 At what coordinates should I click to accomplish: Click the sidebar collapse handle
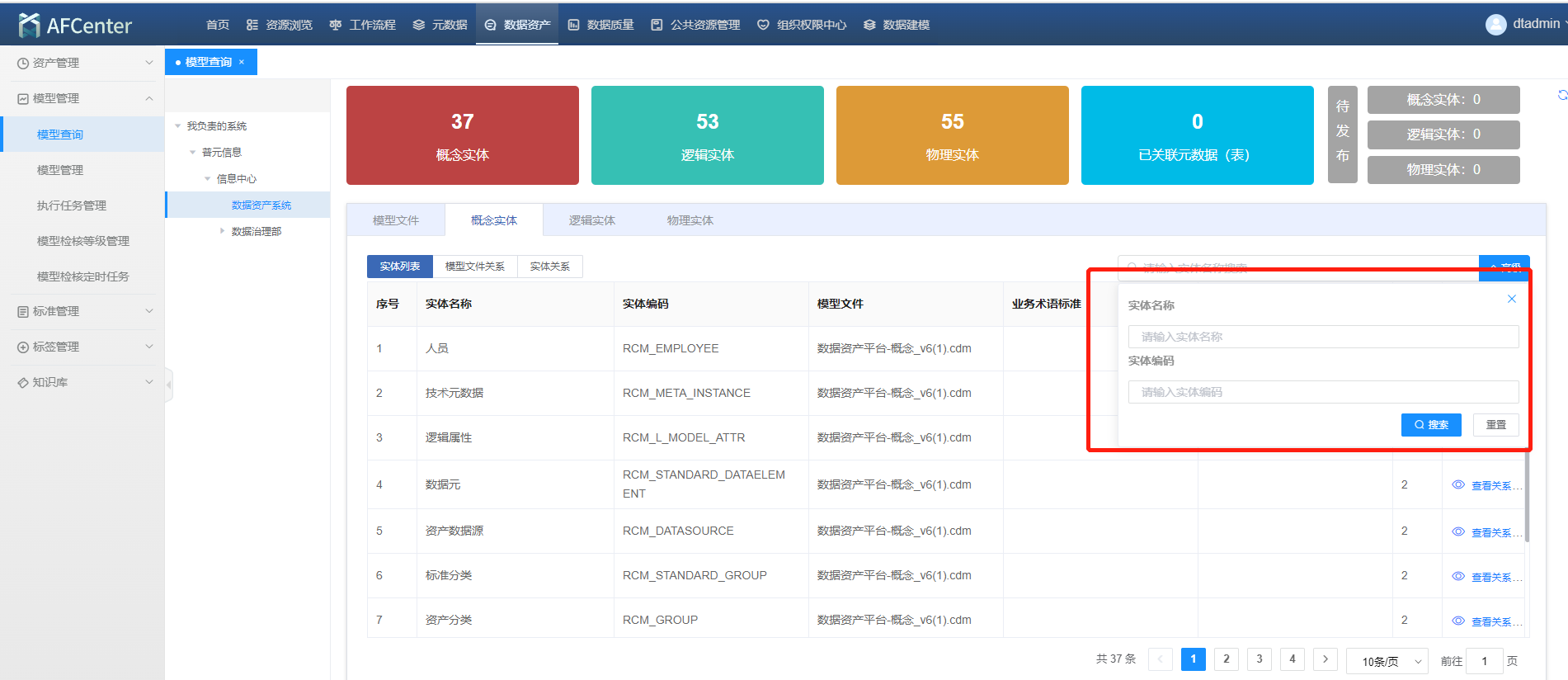pos(169,385)
